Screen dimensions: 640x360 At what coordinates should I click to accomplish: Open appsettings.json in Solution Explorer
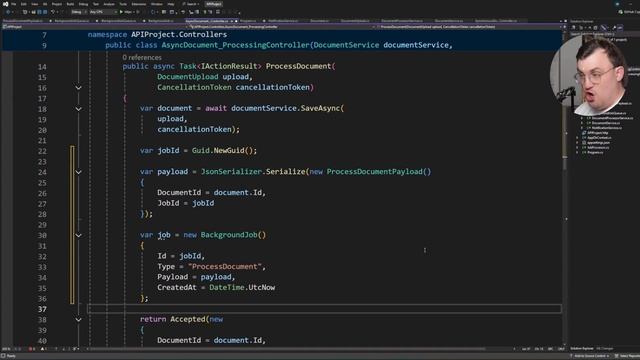(x=598, y=142)
